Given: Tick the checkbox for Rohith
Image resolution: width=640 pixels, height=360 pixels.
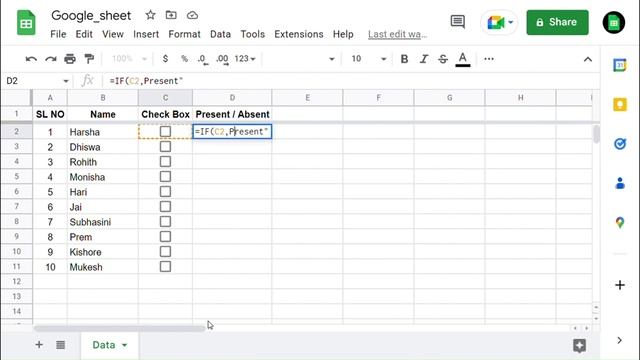Looking at the screenshot, I should coord(165,162).
